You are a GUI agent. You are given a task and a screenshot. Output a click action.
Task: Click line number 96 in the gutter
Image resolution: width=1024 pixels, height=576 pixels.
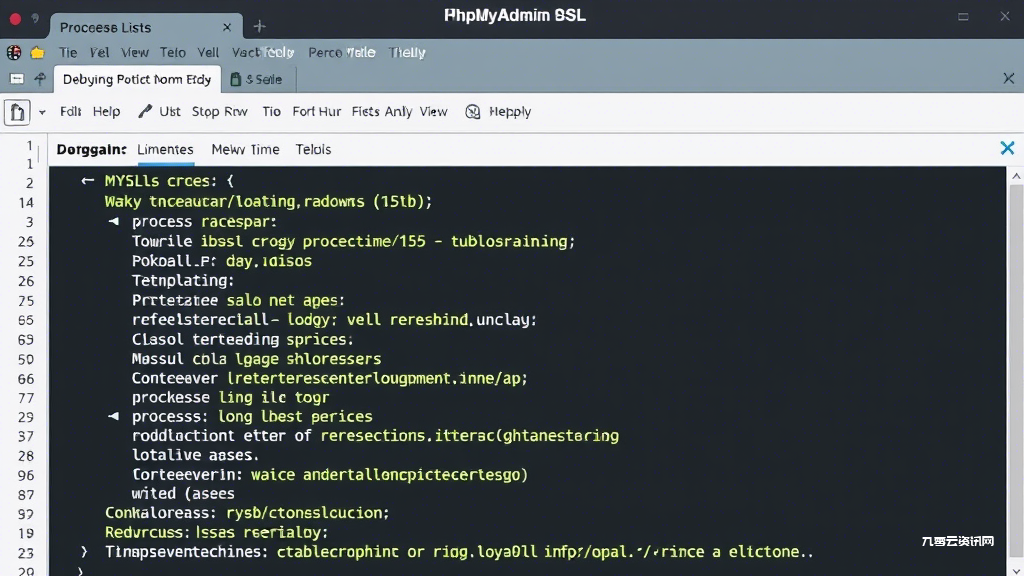click(26, 475)
